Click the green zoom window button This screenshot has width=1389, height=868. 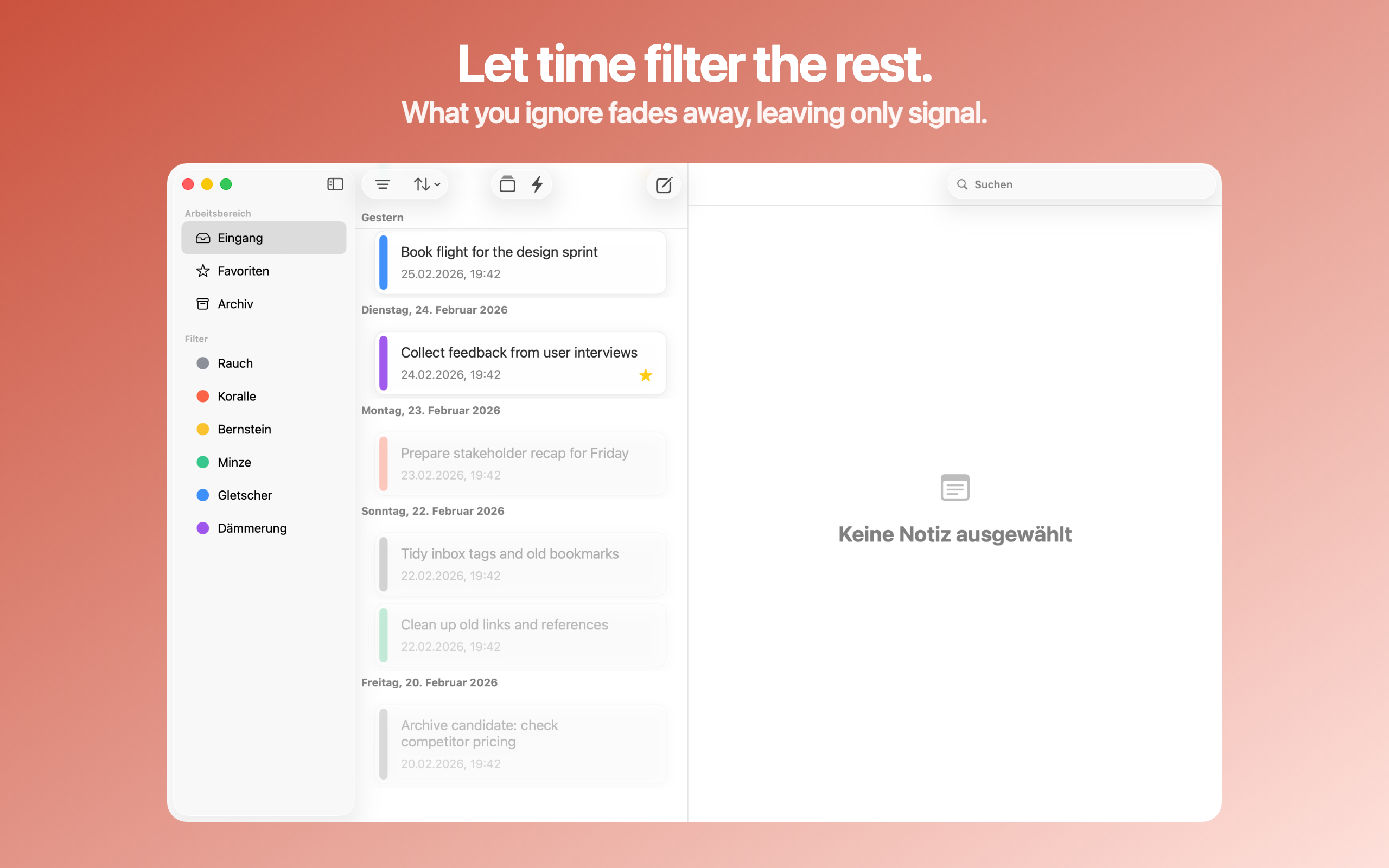[x=226, y=184]
